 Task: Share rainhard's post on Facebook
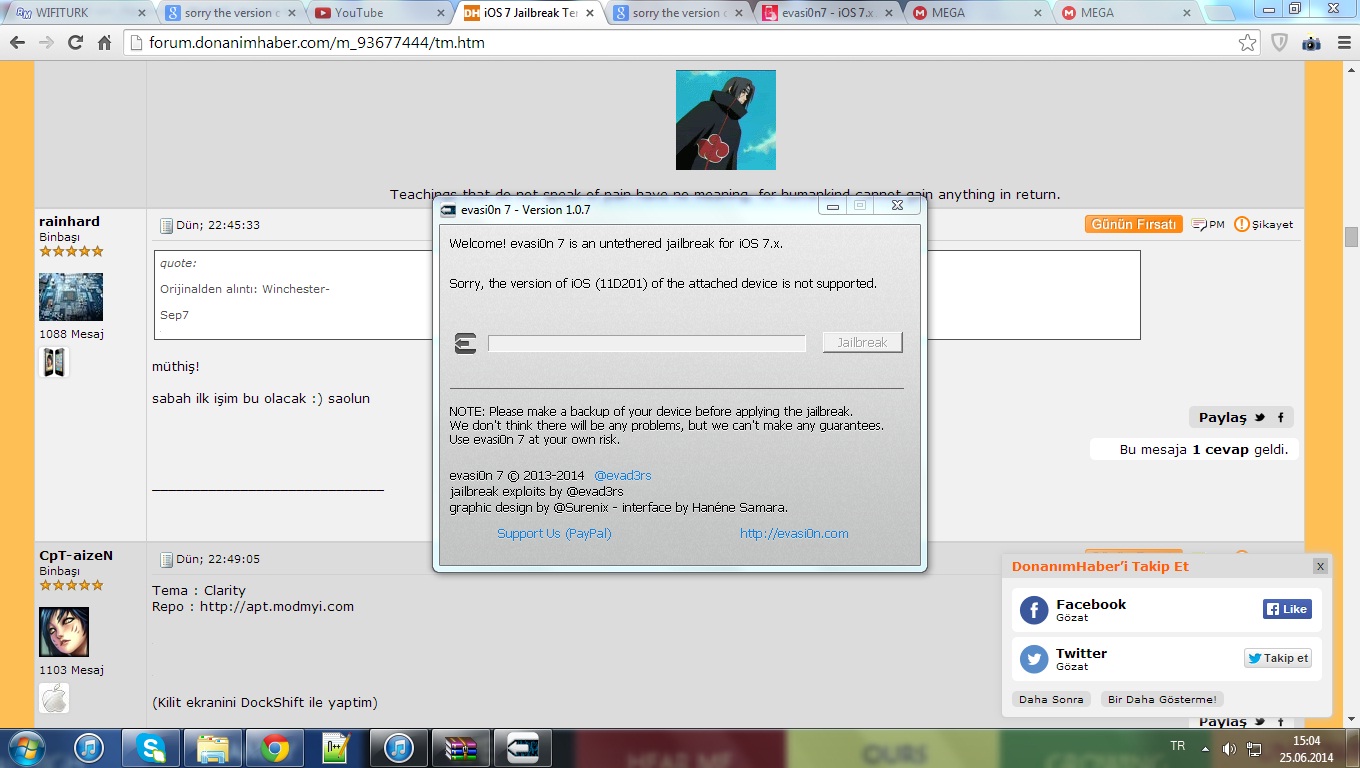(1281, 417)
